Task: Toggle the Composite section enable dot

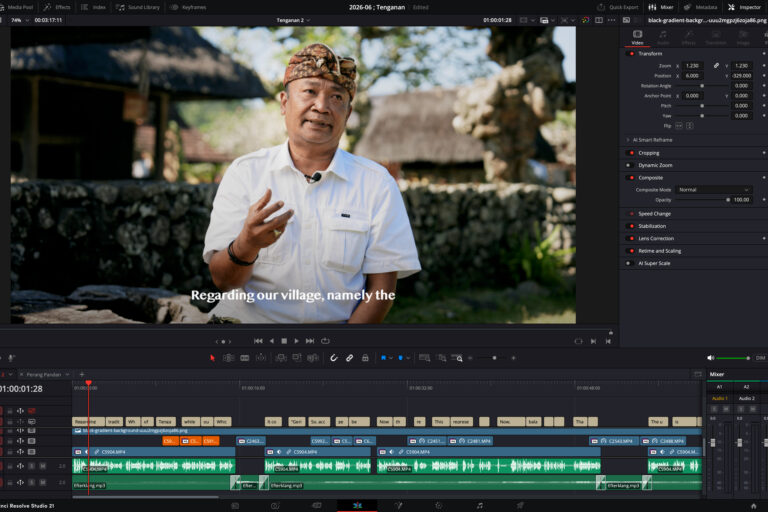Action: coord(631,177)
